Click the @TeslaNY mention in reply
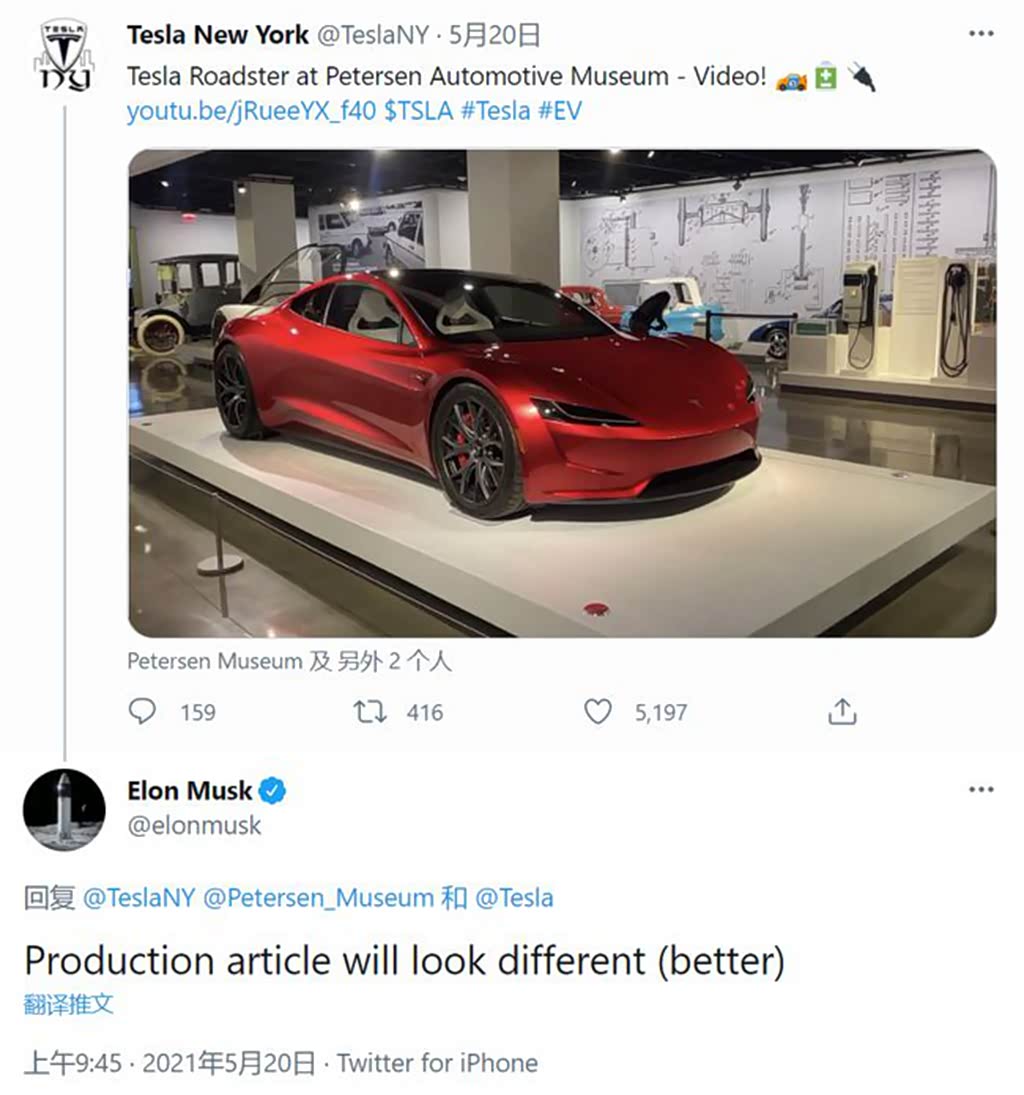The width and height of the screenshot is (1024, 1095). pos(139,897)
